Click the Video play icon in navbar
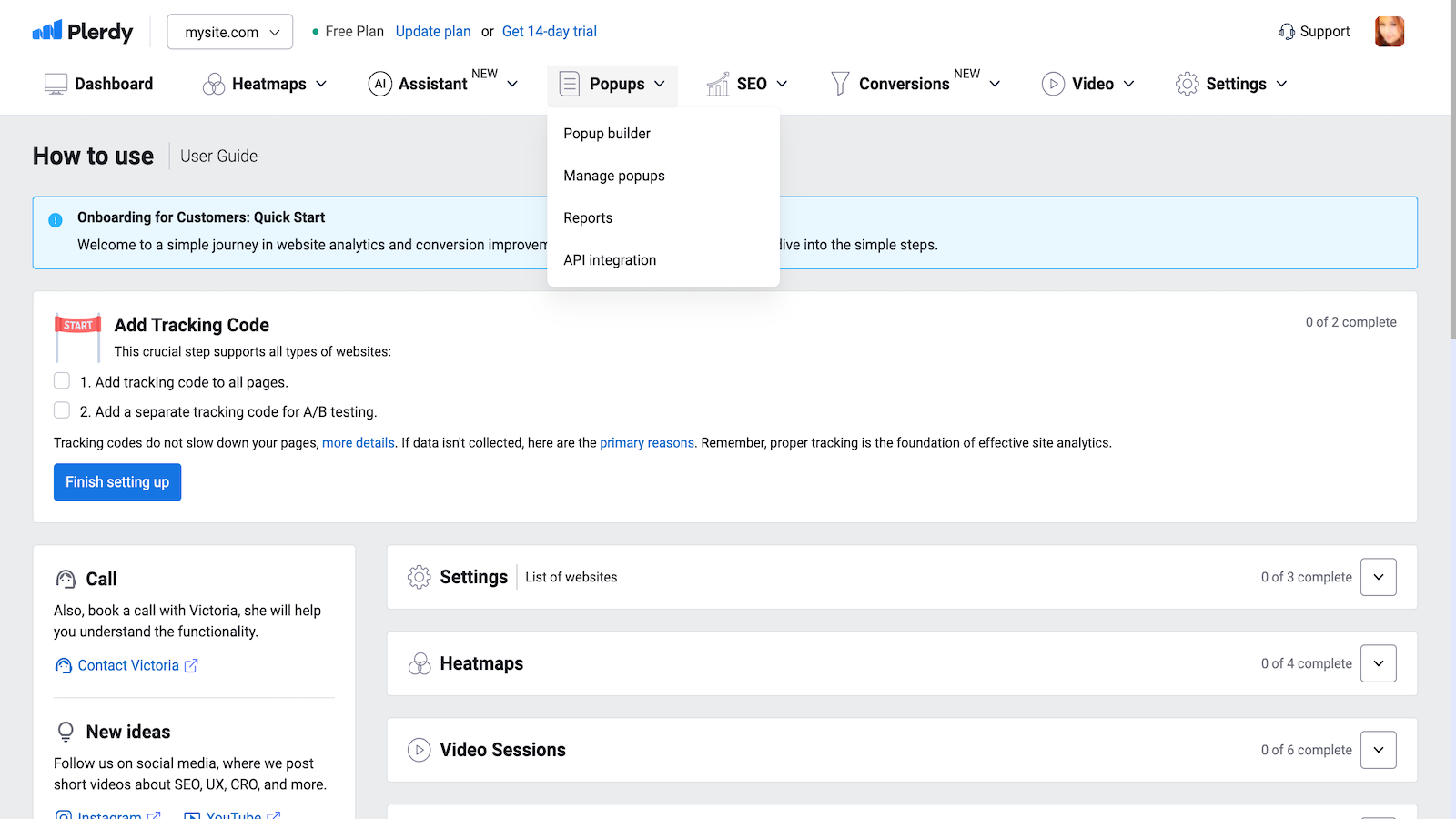The height and width of the screenshot is (819, 1456). 1053,84
